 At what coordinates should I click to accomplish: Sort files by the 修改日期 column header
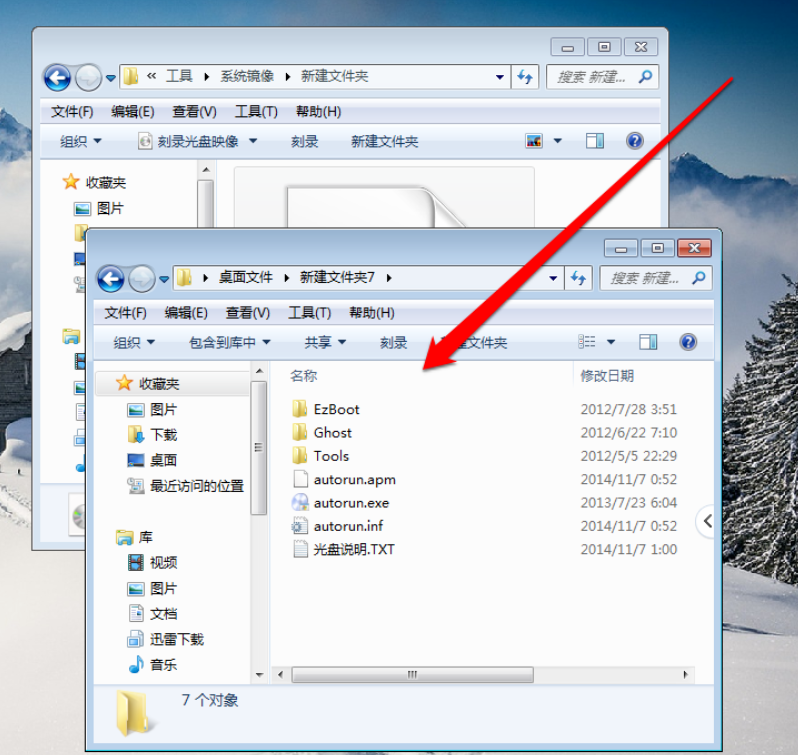(607, 376)
